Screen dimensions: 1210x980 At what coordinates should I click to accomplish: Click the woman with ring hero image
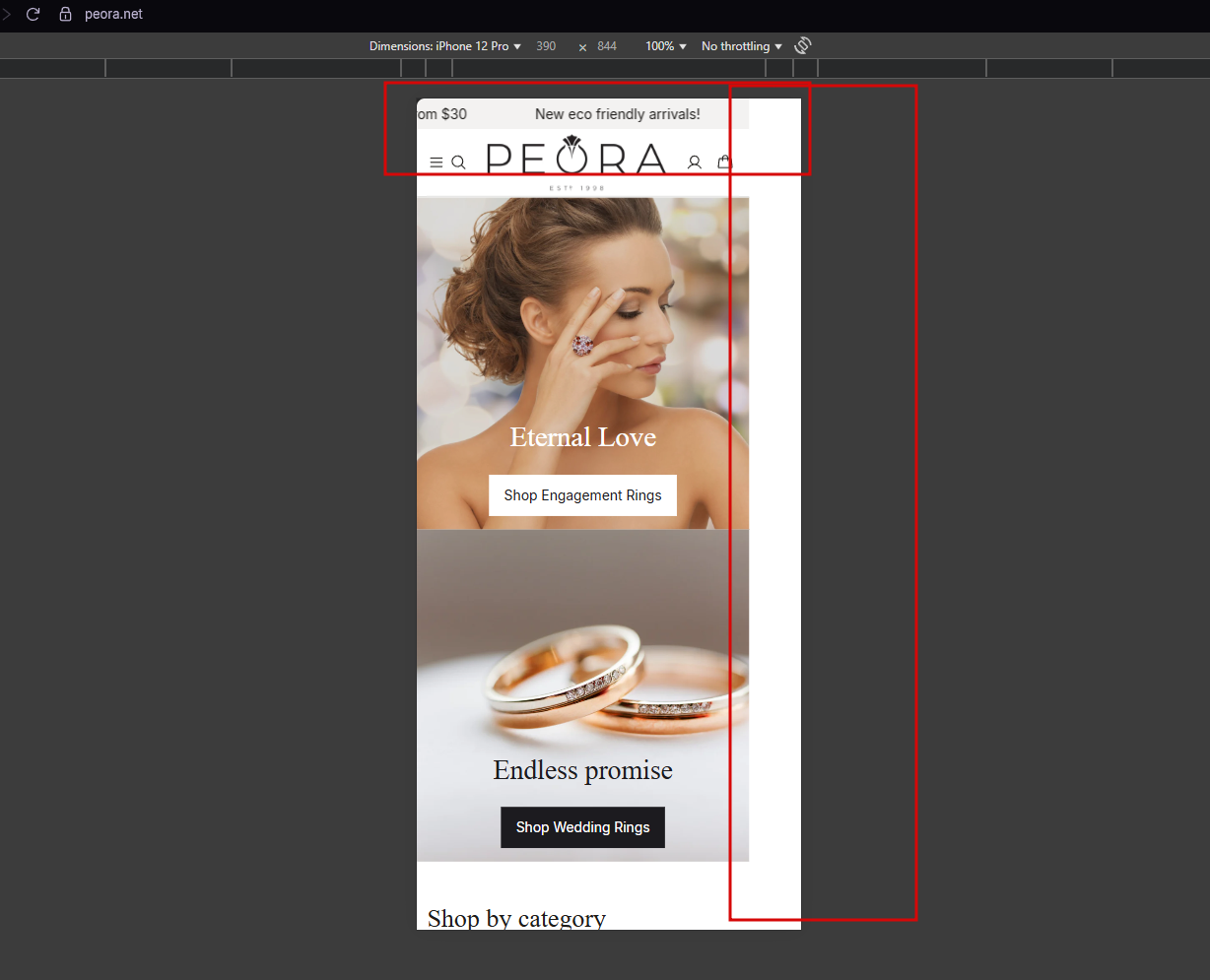583,363
